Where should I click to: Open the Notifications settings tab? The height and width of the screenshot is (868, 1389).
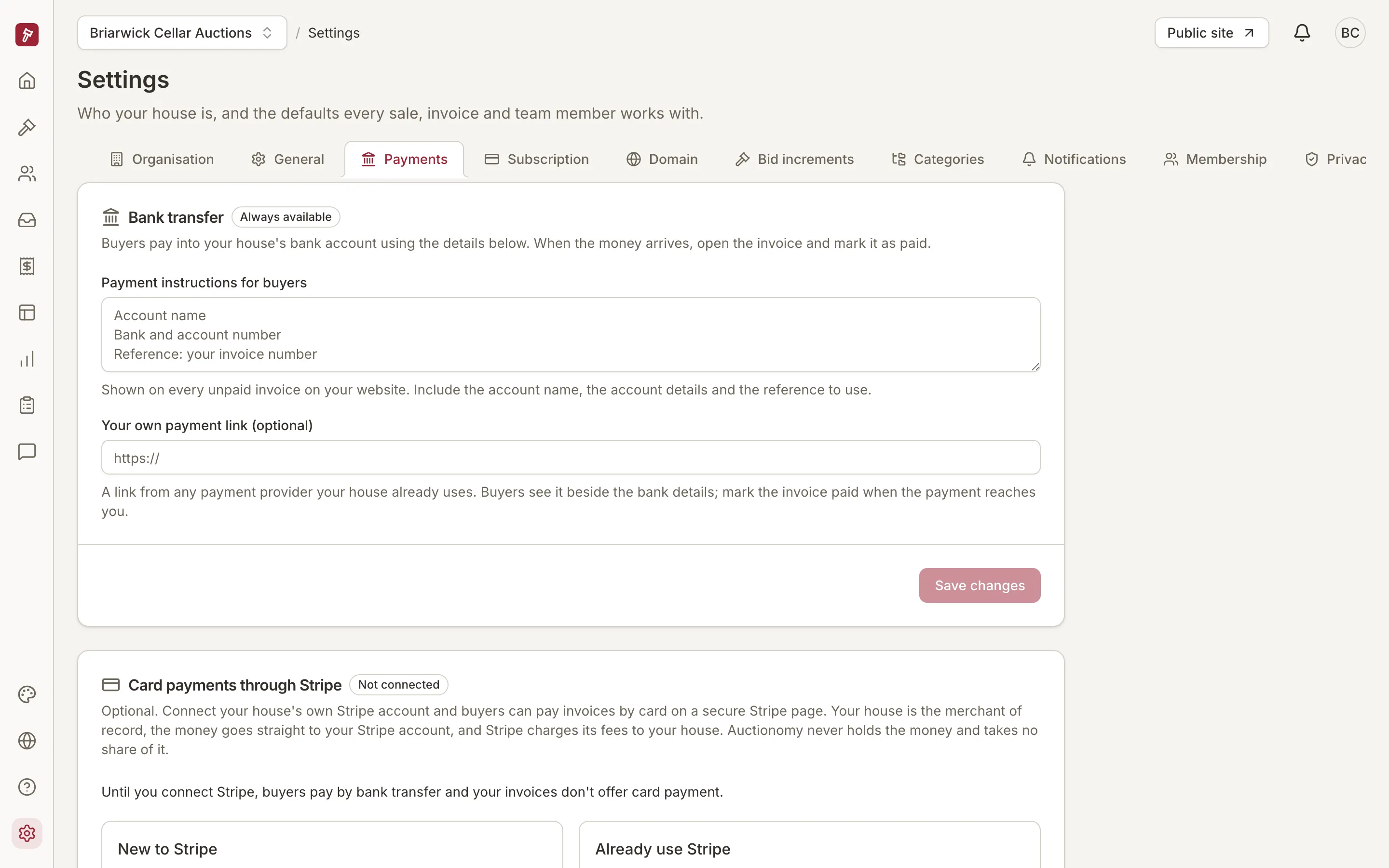pos(1074,159)
